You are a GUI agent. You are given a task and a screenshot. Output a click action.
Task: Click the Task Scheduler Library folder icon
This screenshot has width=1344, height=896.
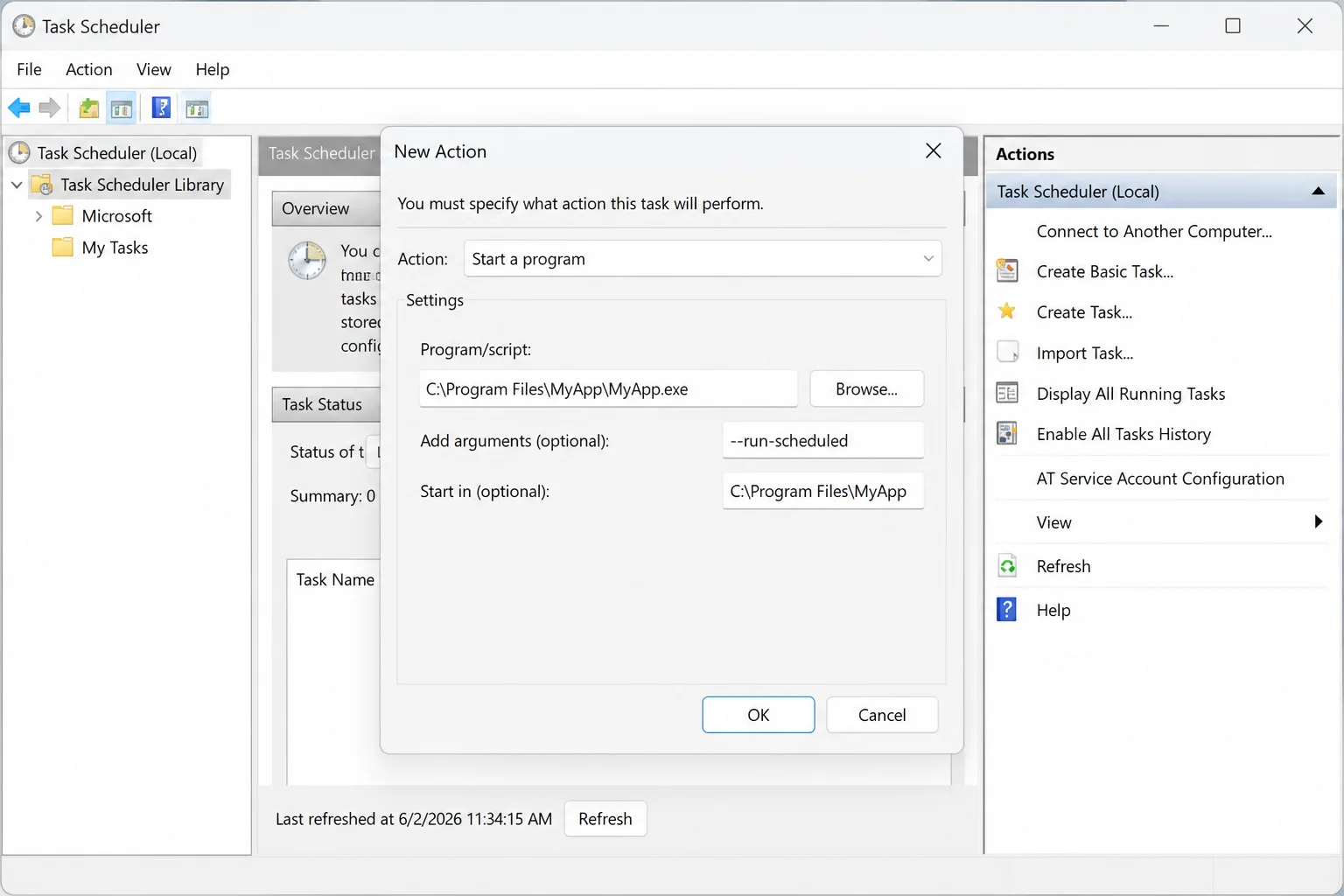pos(42,185)
